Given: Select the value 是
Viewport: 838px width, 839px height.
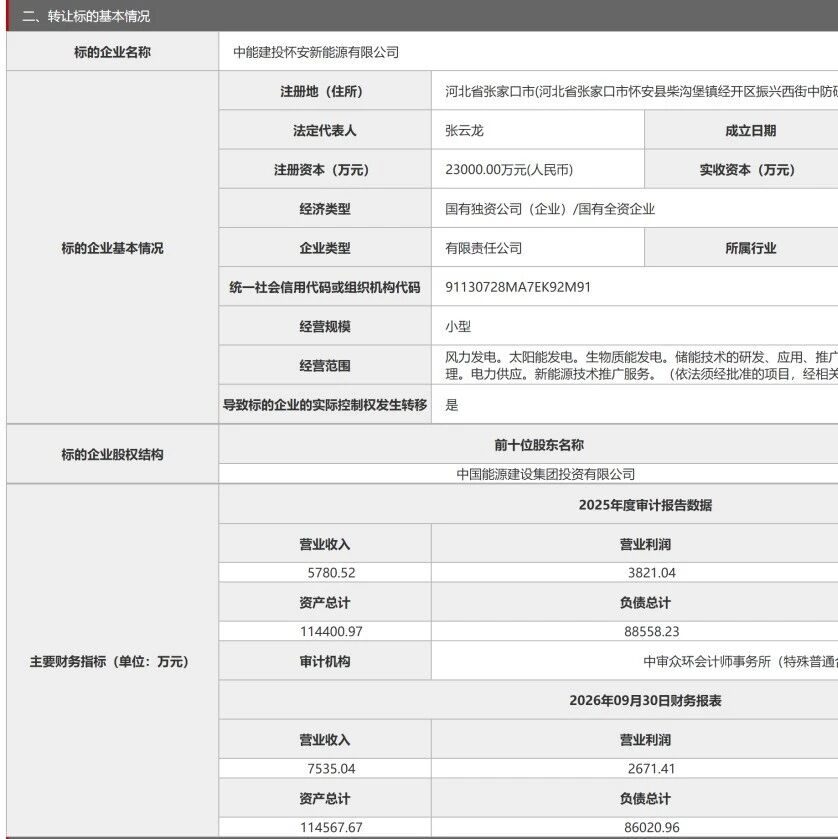Looking at the screenshot, I should pyautogui.click(x=452, y=405).
